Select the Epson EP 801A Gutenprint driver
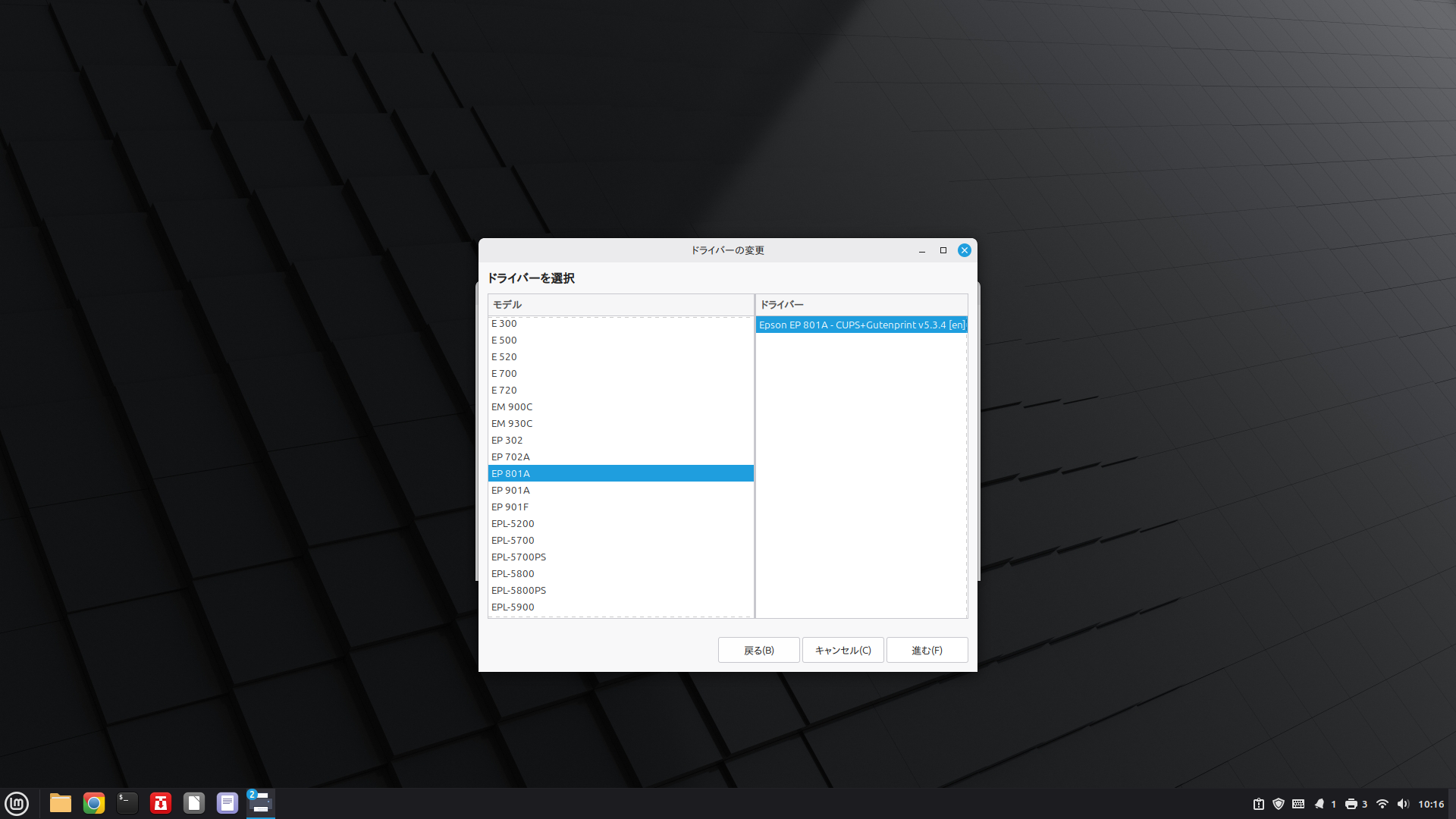 point(861,325)
